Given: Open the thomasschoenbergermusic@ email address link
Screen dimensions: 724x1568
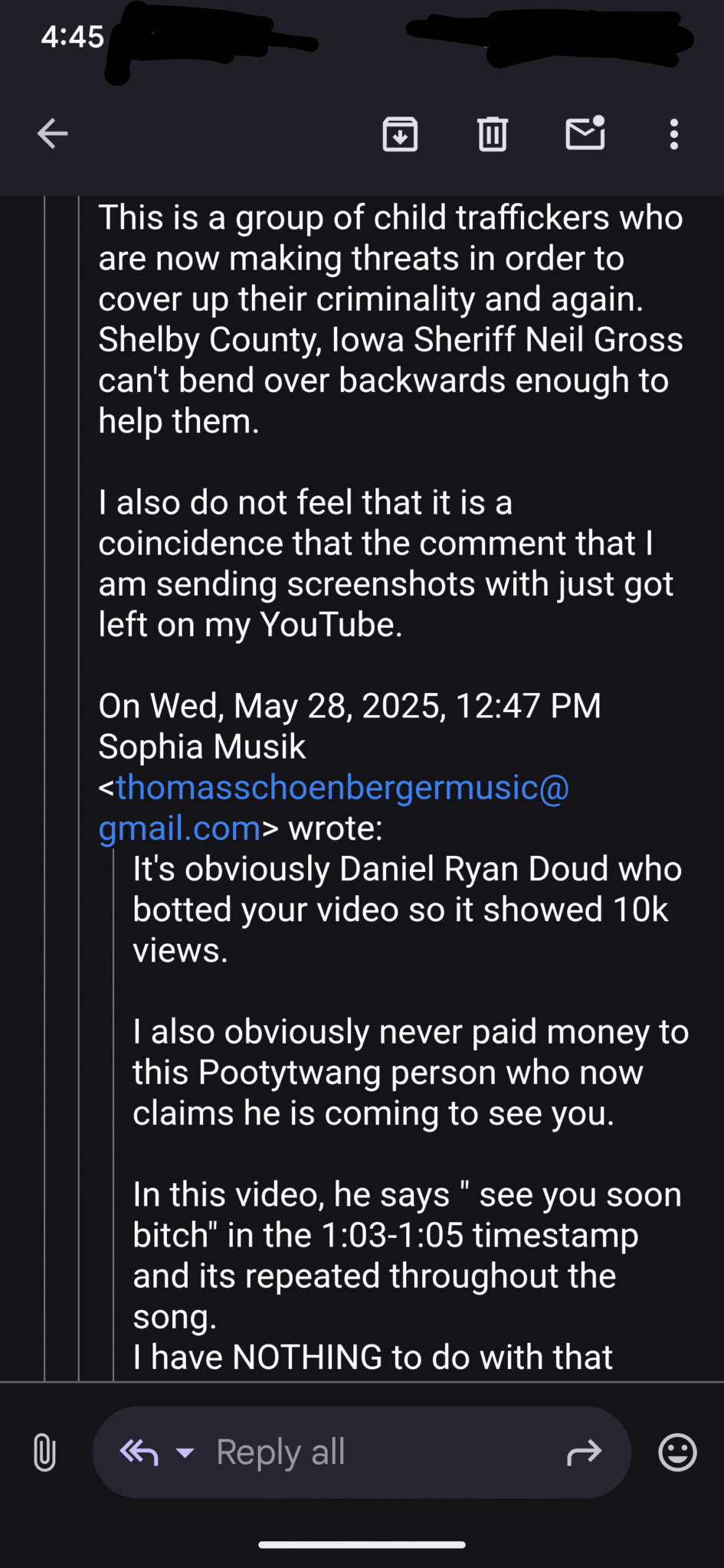Looking at the screenshot, I should (341, 789).
